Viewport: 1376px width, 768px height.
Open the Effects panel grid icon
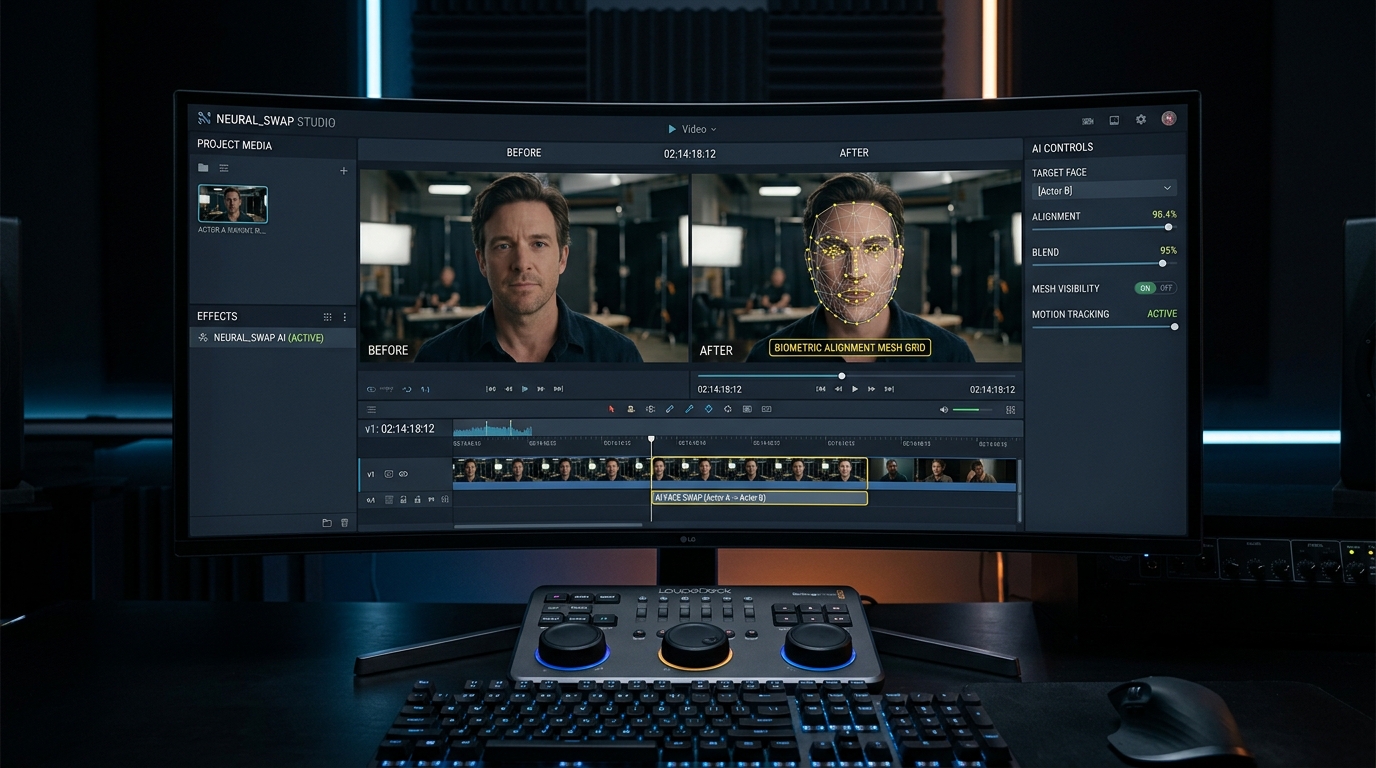click(327, 317)
